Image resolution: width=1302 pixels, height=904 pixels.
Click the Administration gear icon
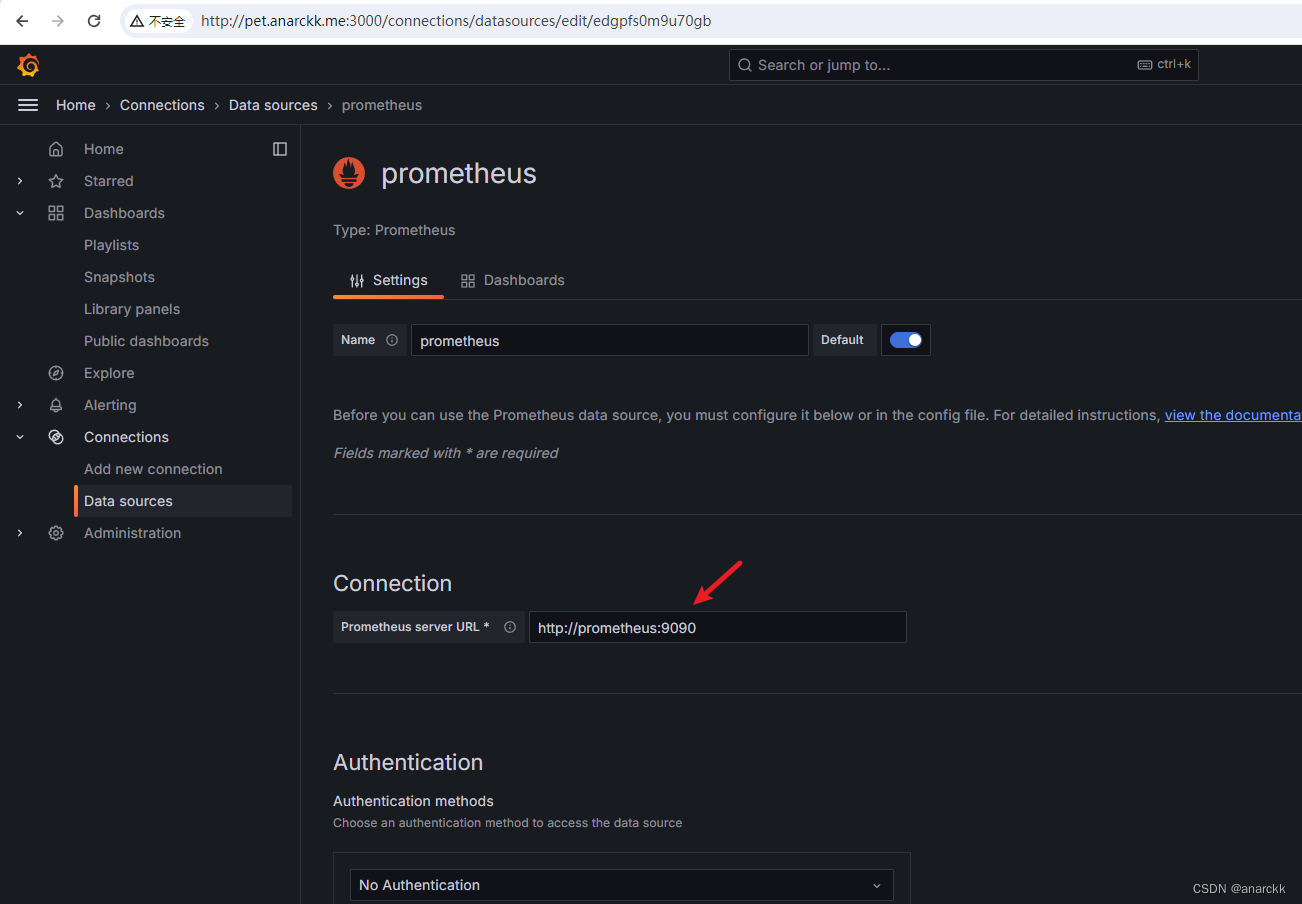pyautogui.click(x=56, y=533)
